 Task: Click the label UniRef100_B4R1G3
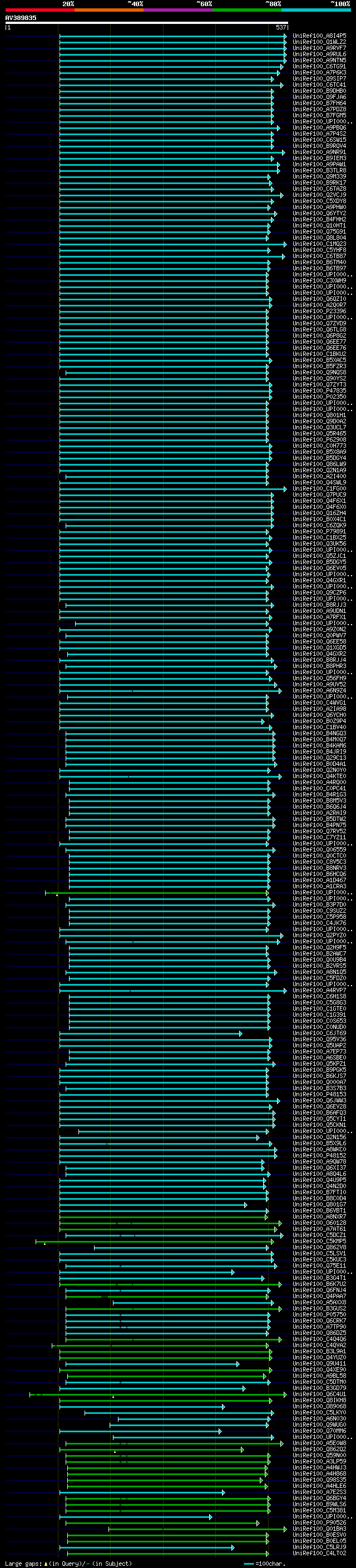pos(319,794)
